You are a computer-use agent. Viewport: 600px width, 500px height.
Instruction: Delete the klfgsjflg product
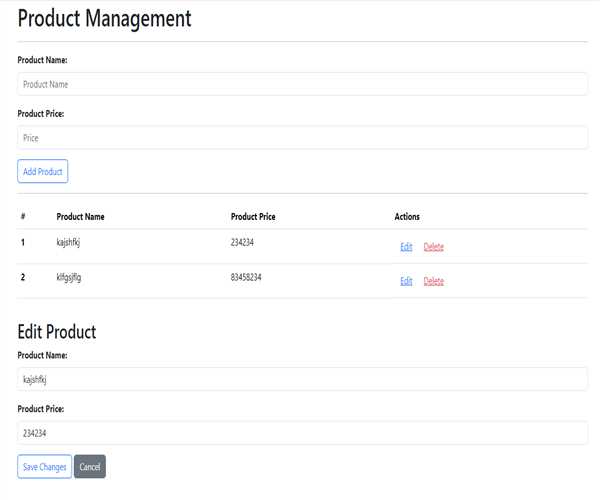pyautogui.click(x=433, y=281)
